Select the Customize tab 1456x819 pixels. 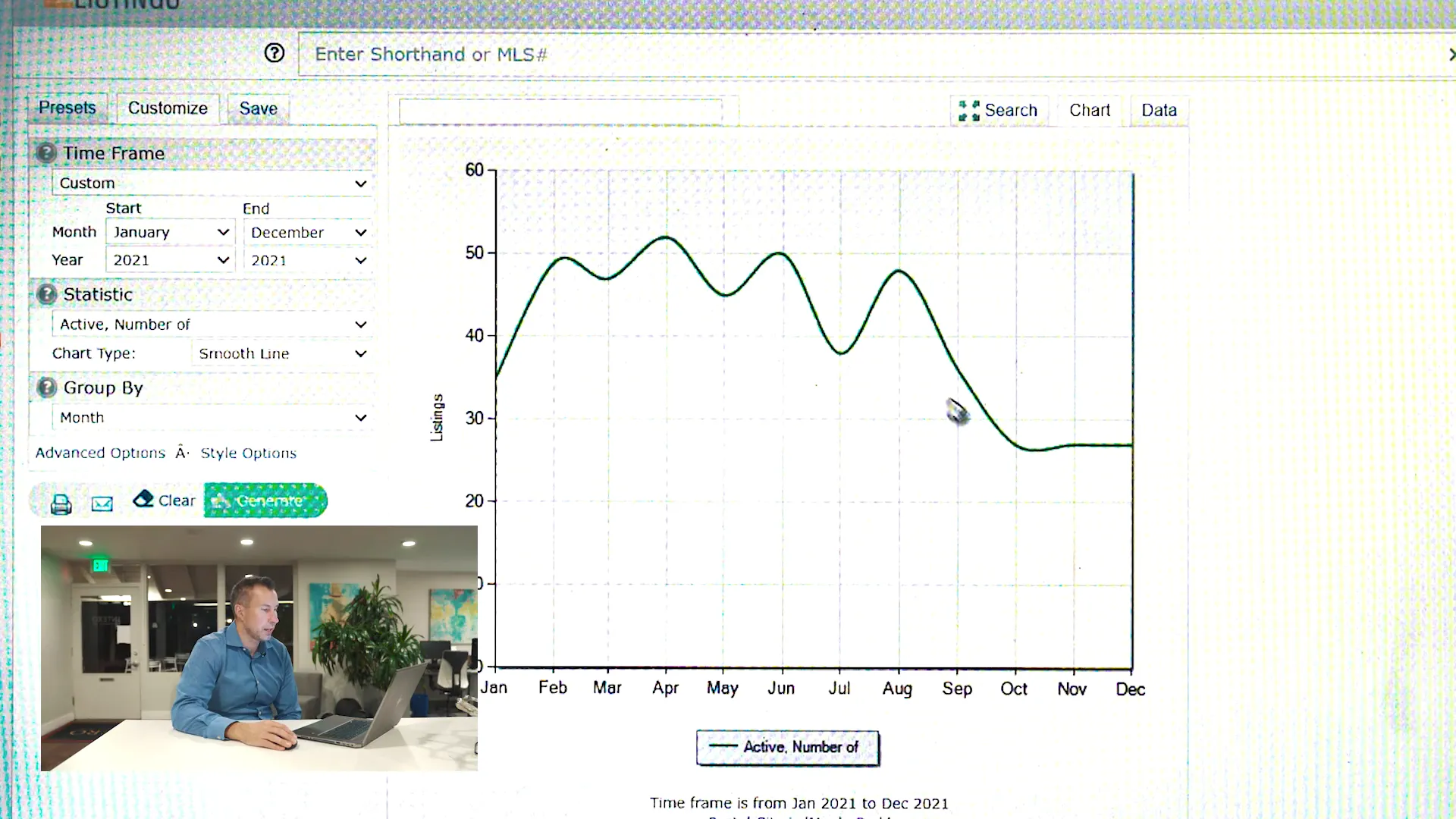click(x=168, y=108)
